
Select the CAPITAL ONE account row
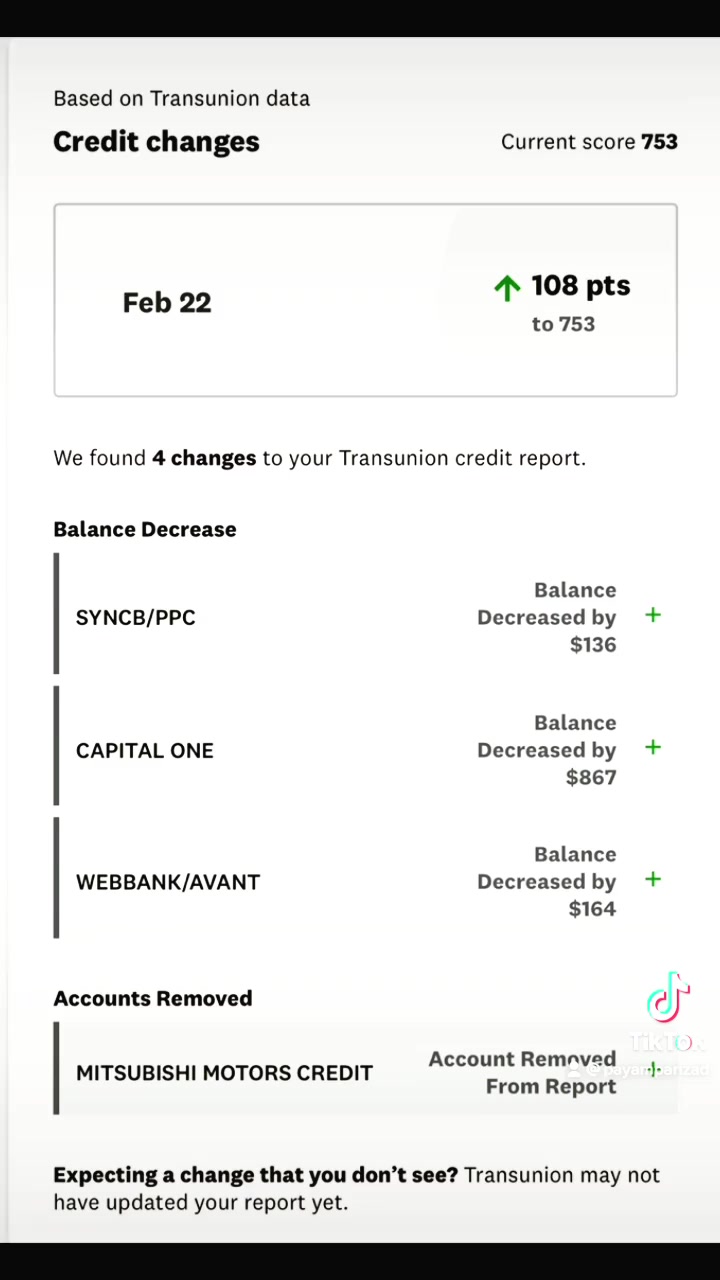(365, 746)
